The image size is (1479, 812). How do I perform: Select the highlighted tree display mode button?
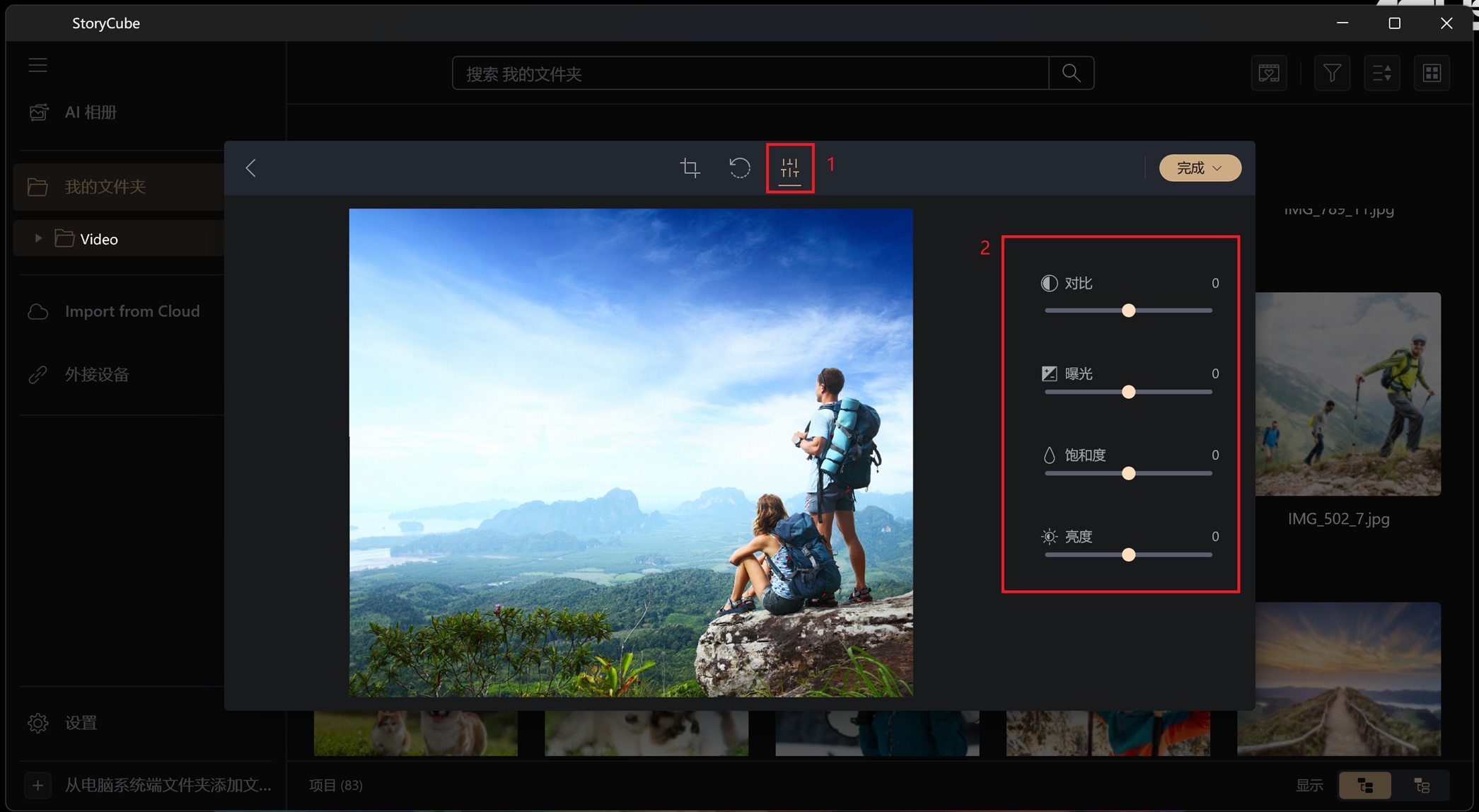click(1364, 785)
